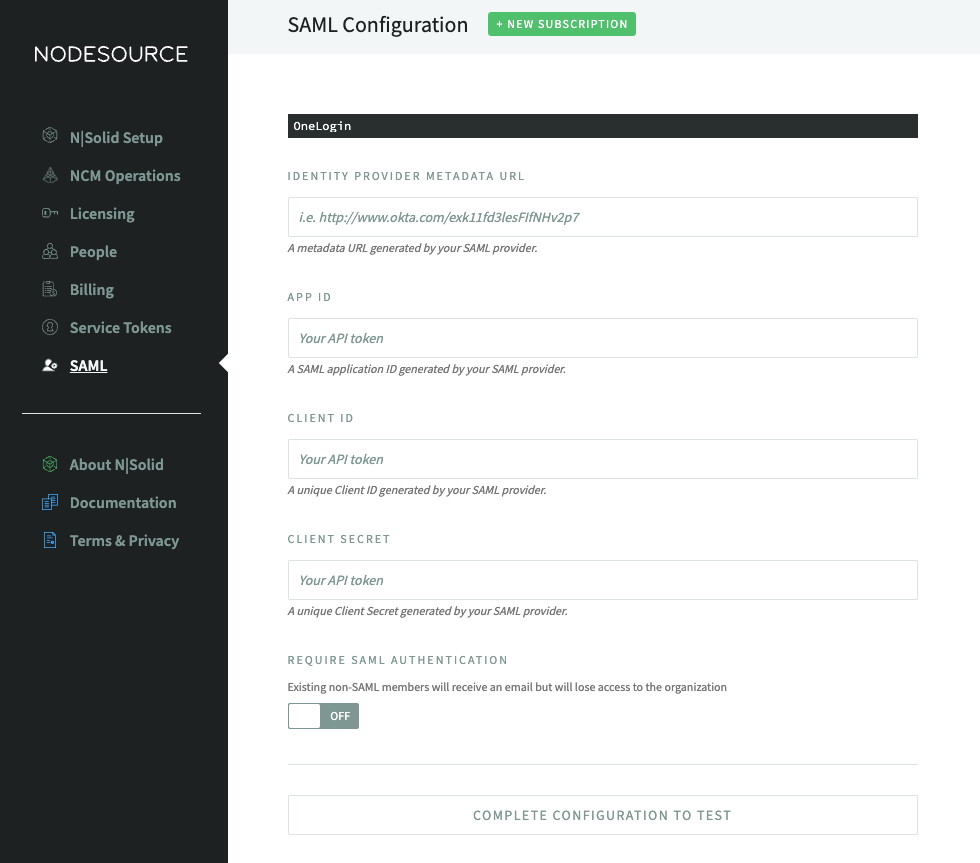
Task: Click 'A unique Client ID generated' helper text
Action: coord(417,490)
